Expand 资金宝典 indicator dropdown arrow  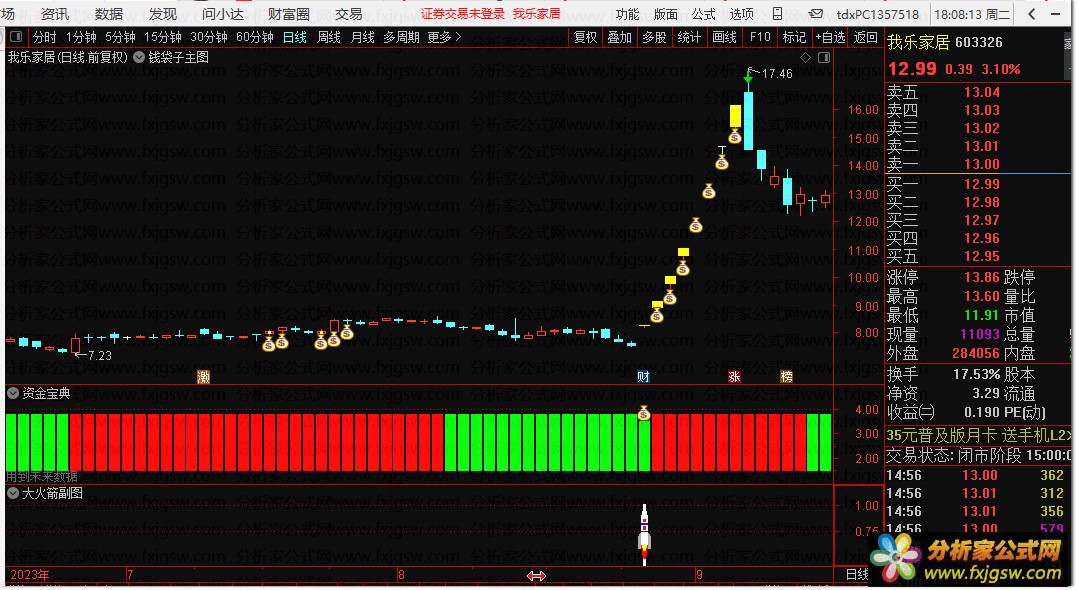13,393
